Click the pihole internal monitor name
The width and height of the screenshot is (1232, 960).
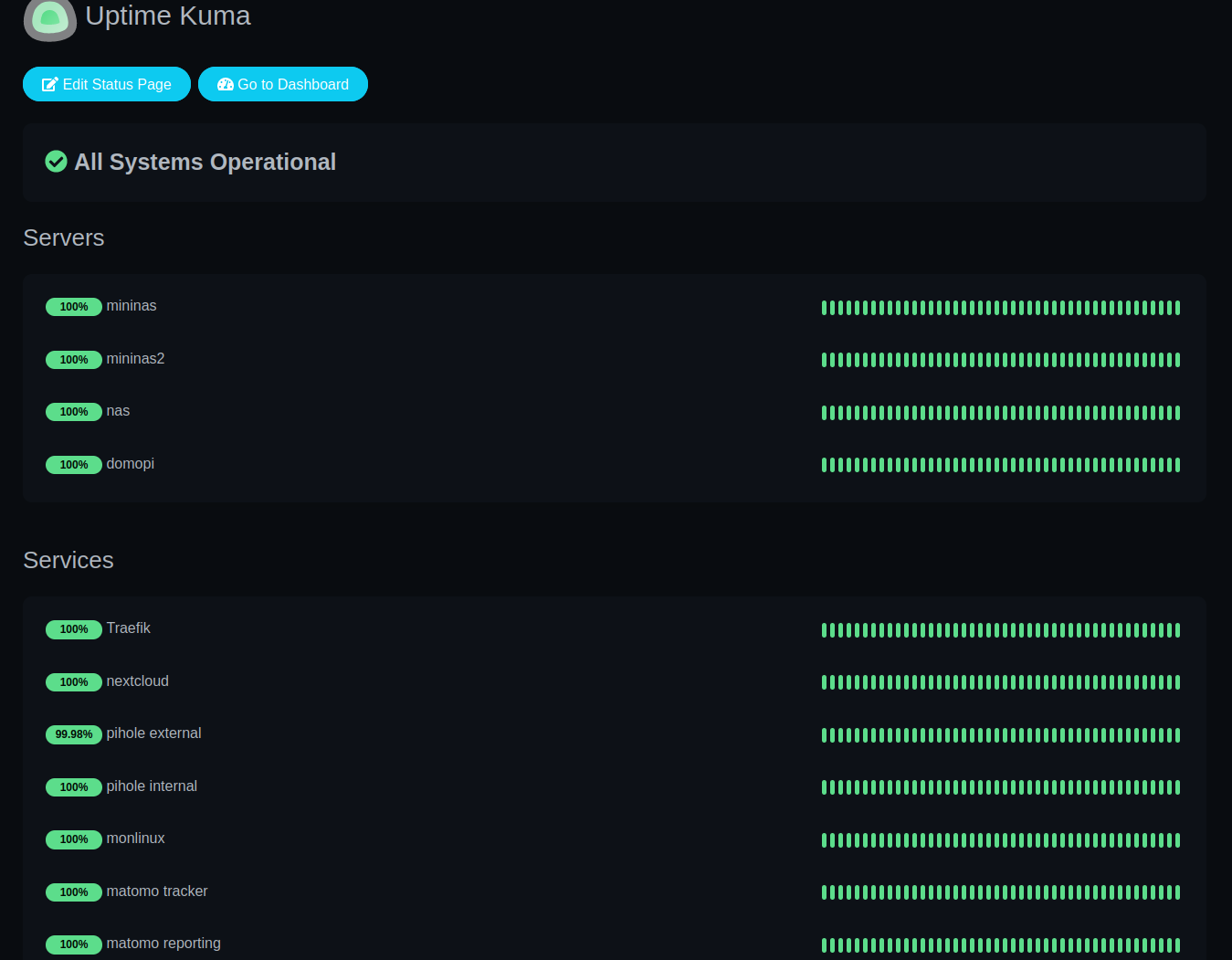[152, 786]
